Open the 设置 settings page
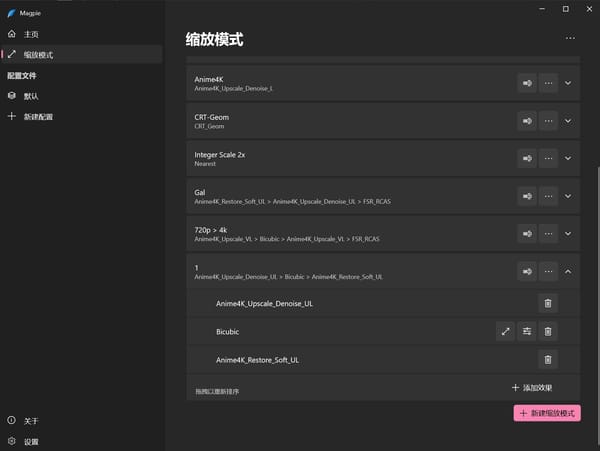The image size is (600, 451). point(31,441)
